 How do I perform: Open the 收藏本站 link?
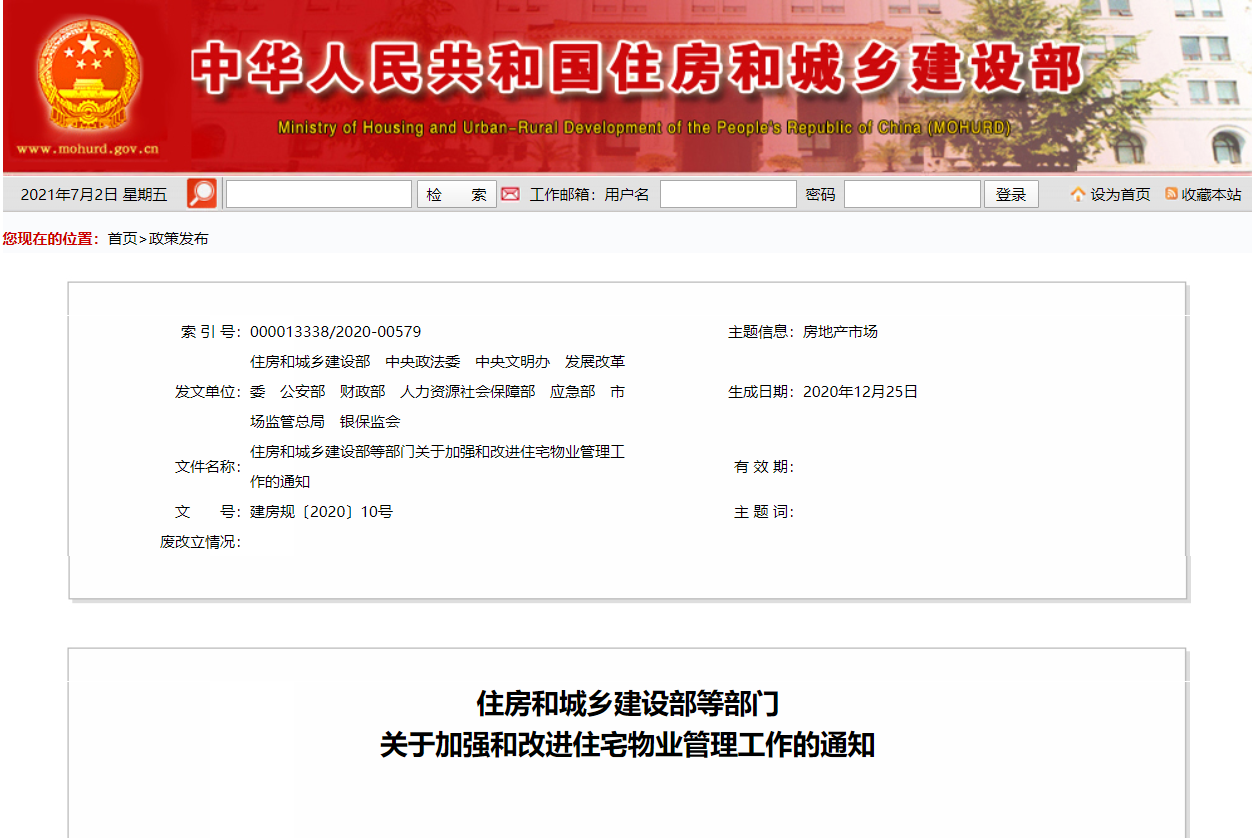(x=1211, y=195)
